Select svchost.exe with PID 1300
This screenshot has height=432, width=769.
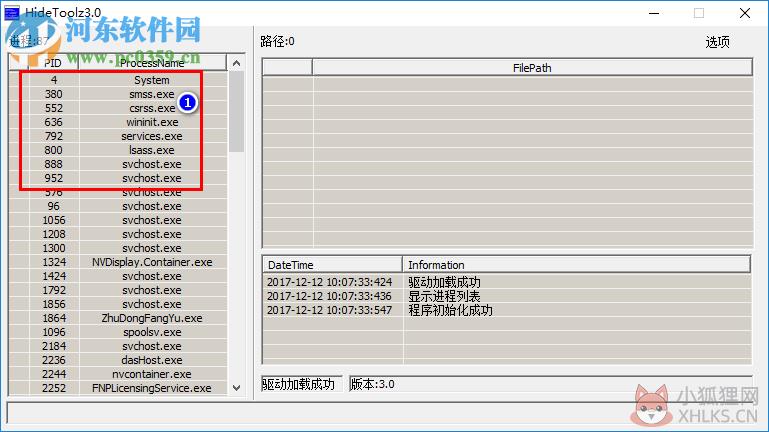[118, 248]
